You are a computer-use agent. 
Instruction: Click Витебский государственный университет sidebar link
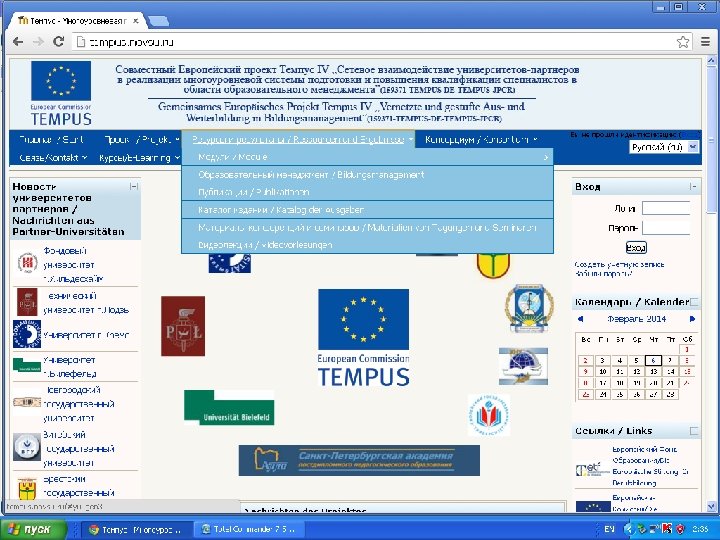coord(79,449)
